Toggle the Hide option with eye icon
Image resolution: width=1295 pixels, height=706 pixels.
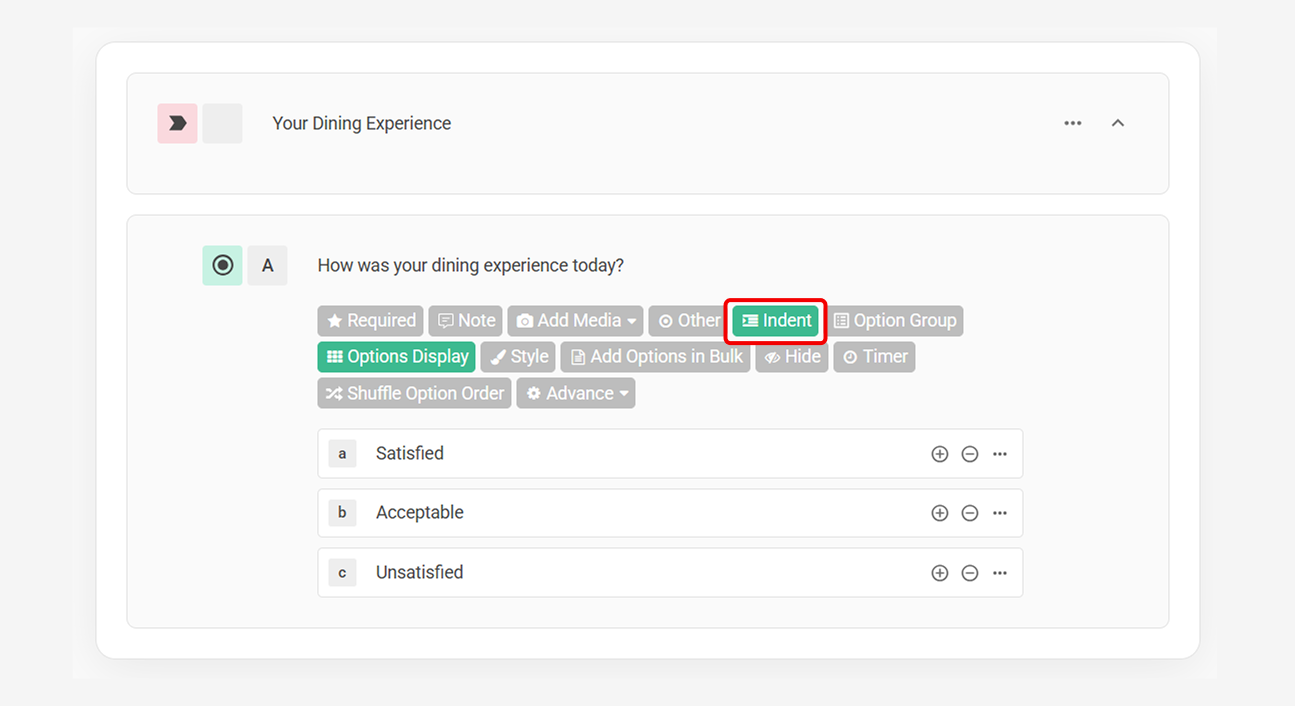tap(775, 356)
